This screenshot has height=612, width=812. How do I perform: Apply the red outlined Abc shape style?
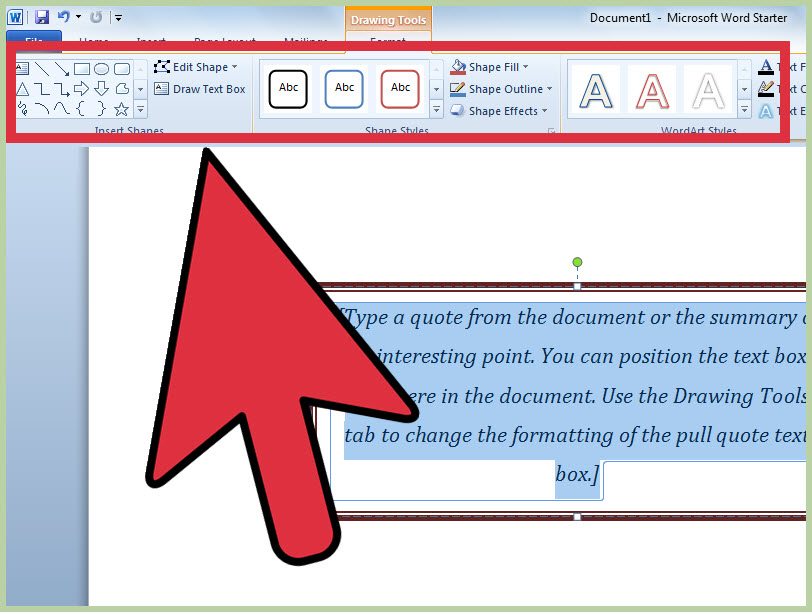(400, 88)
